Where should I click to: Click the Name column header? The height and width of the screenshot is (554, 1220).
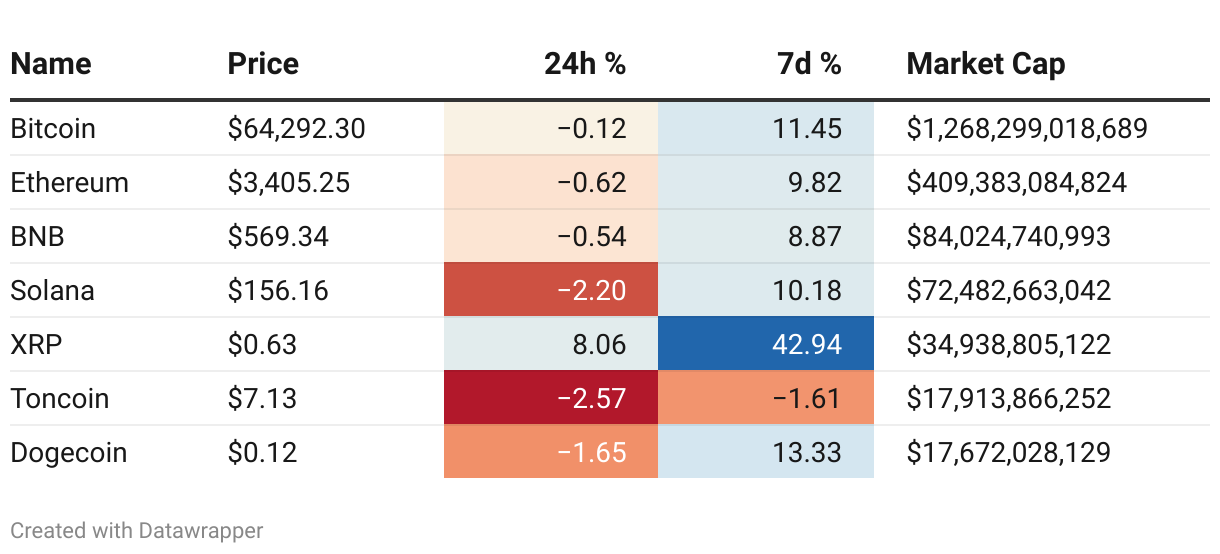pyautogui.click(x=51, y=64)
